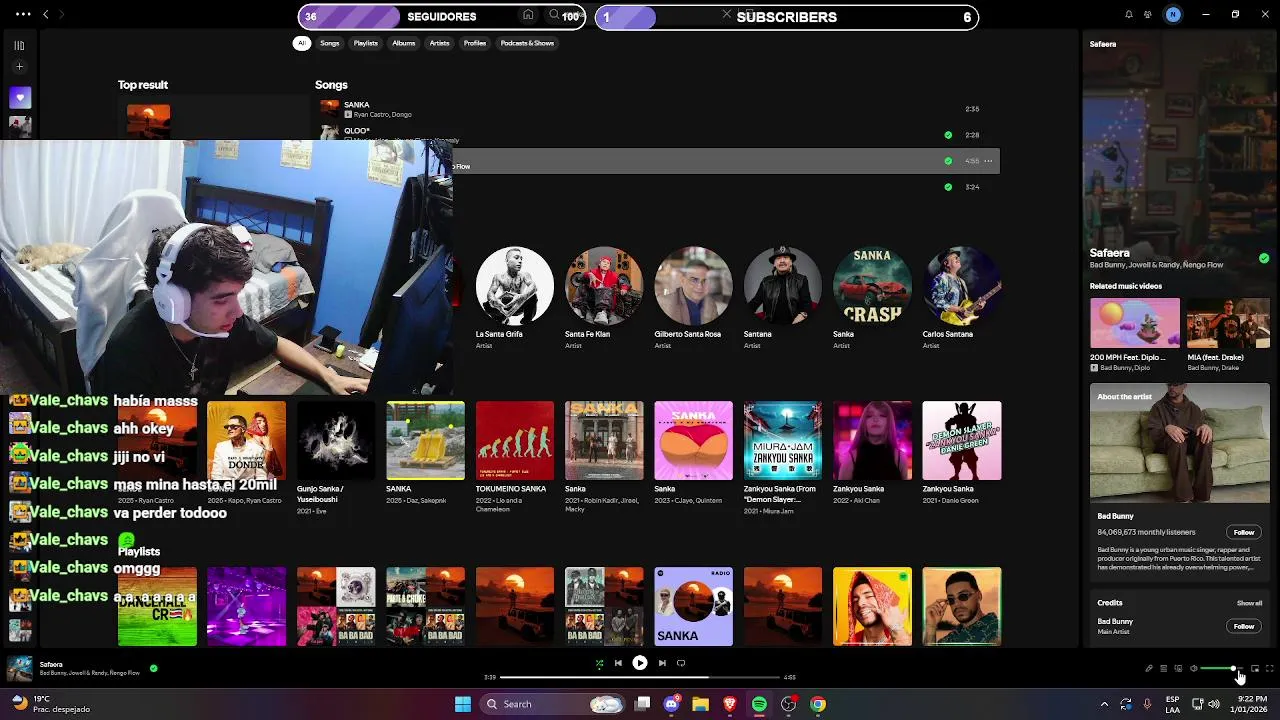Open the notifications bell icon
This screenshot has height=720, width=1280.
point(1129,15)
